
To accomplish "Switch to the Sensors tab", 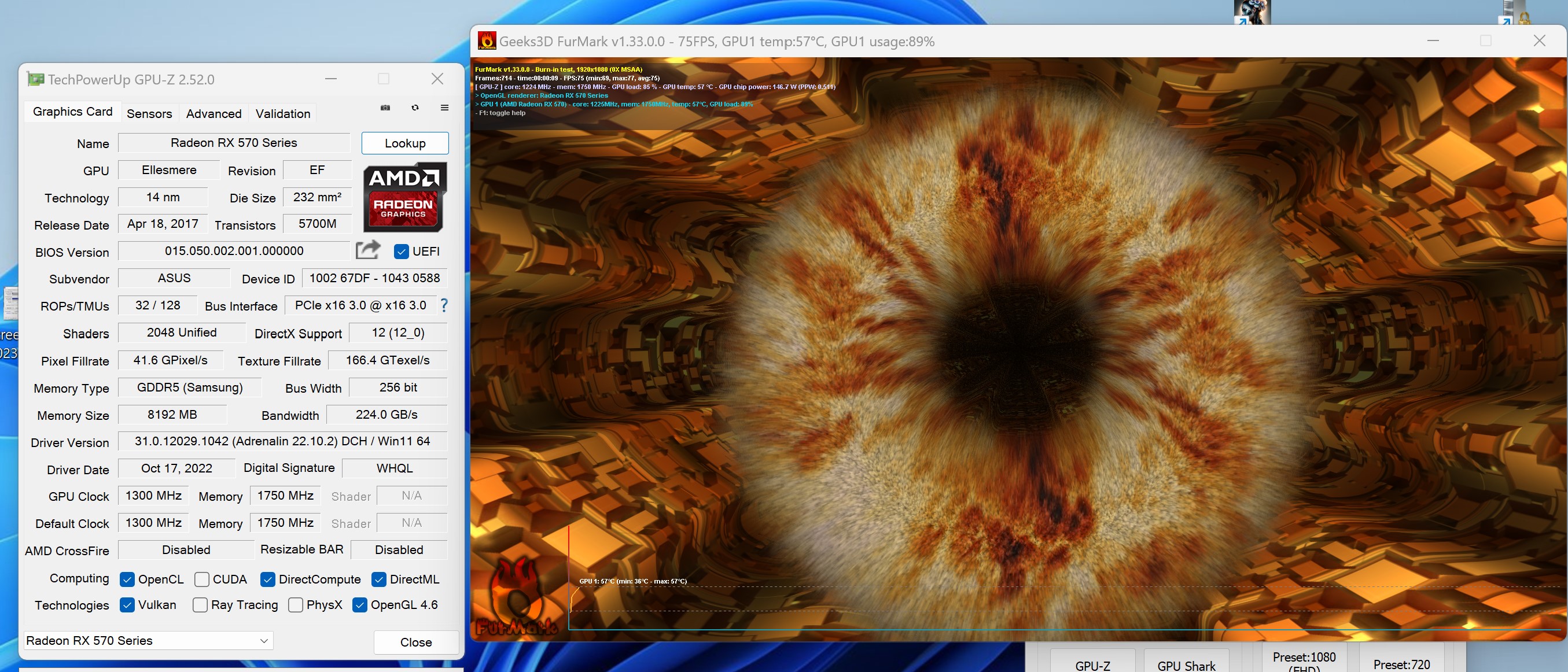I will 149,114.
